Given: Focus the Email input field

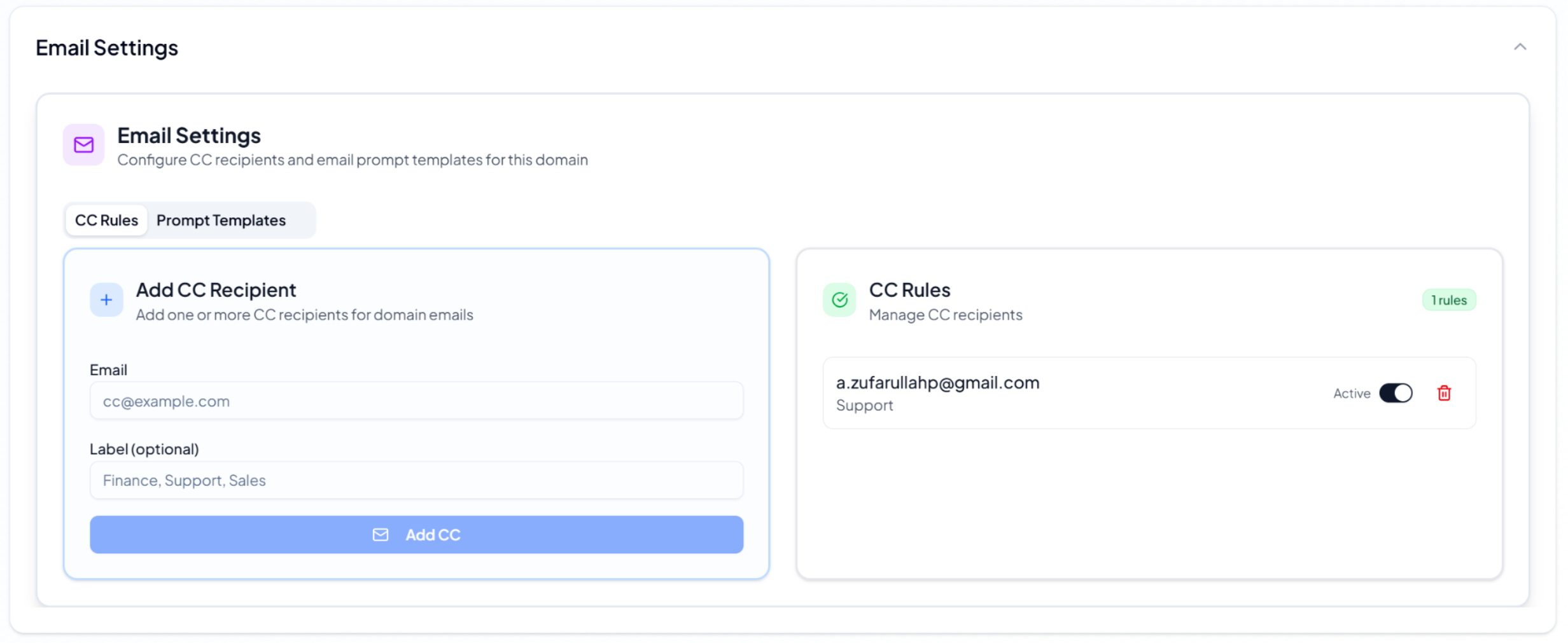Looking at the screenshot, I should 416,401.
